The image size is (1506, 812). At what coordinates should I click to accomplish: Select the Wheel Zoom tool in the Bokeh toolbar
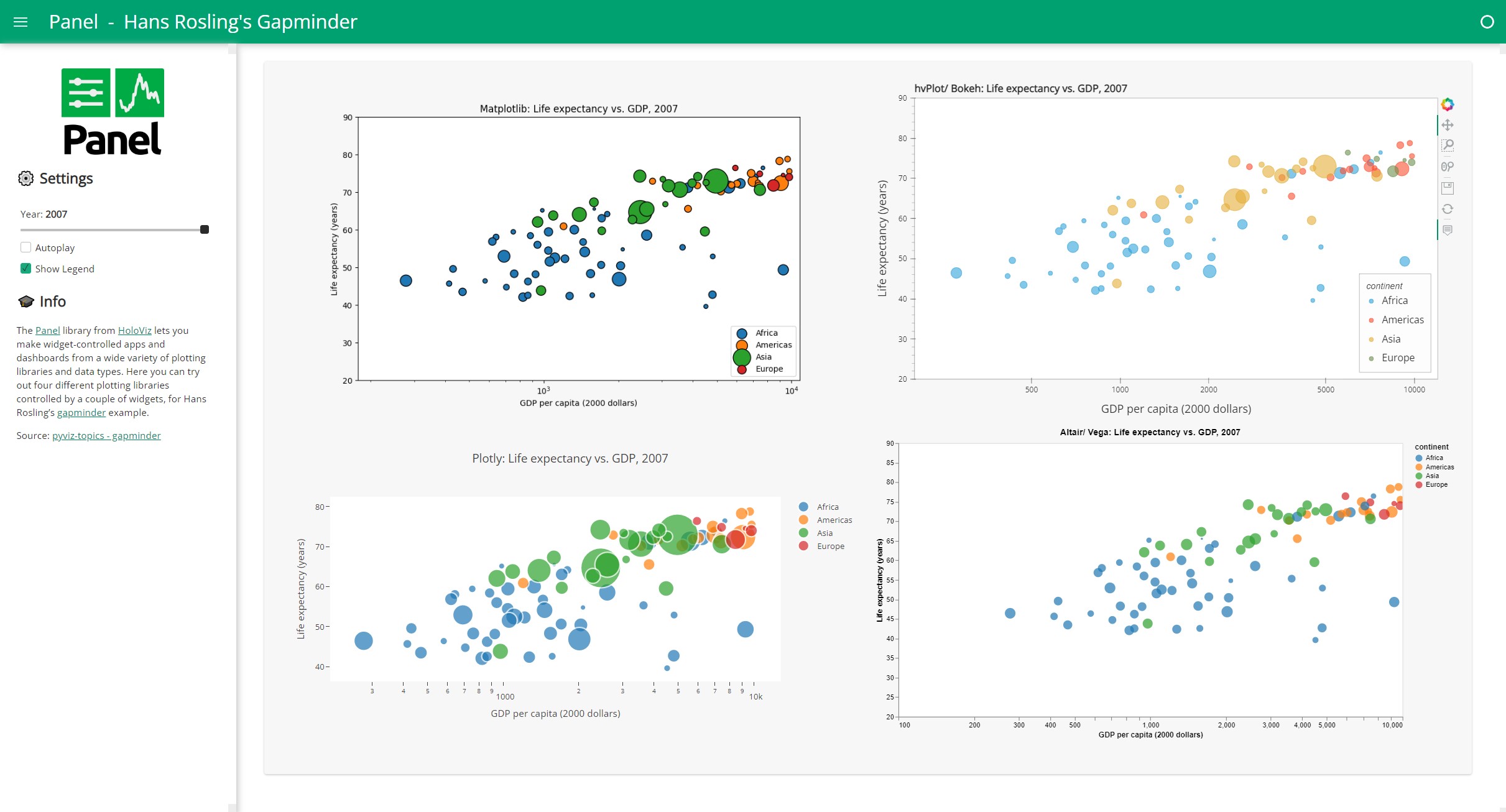tap(1449, 166)
